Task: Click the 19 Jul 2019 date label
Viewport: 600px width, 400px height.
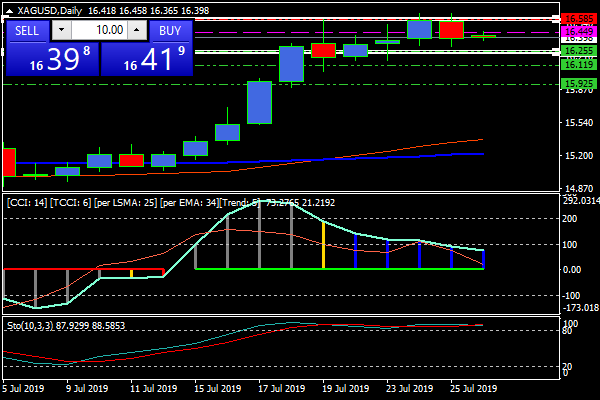Action: (346, 389)
